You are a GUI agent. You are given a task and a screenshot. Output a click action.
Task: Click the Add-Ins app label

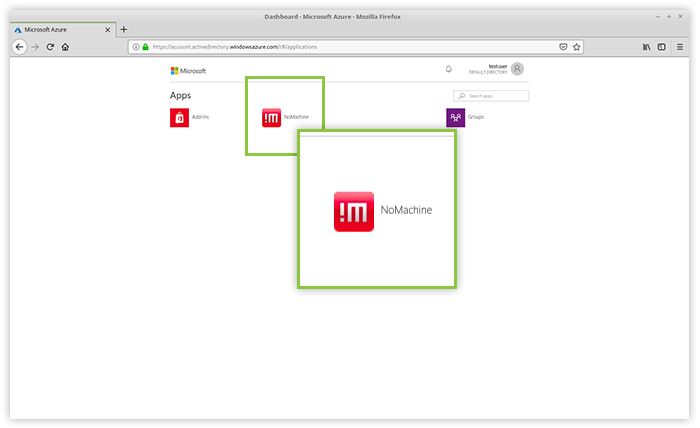pos(200,117)
